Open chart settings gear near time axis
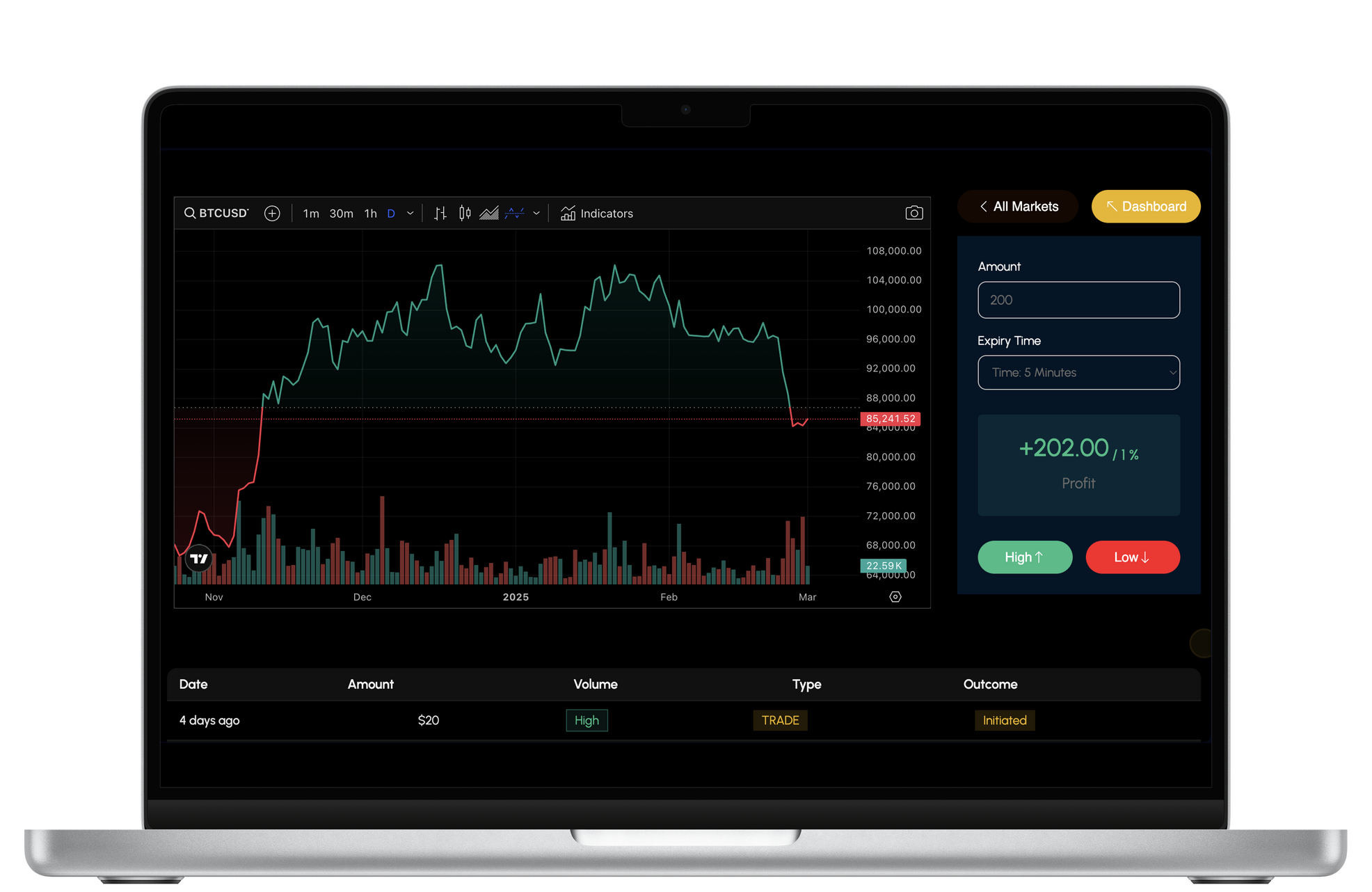Screen dimensions: 1372x892 coord(895,597)
